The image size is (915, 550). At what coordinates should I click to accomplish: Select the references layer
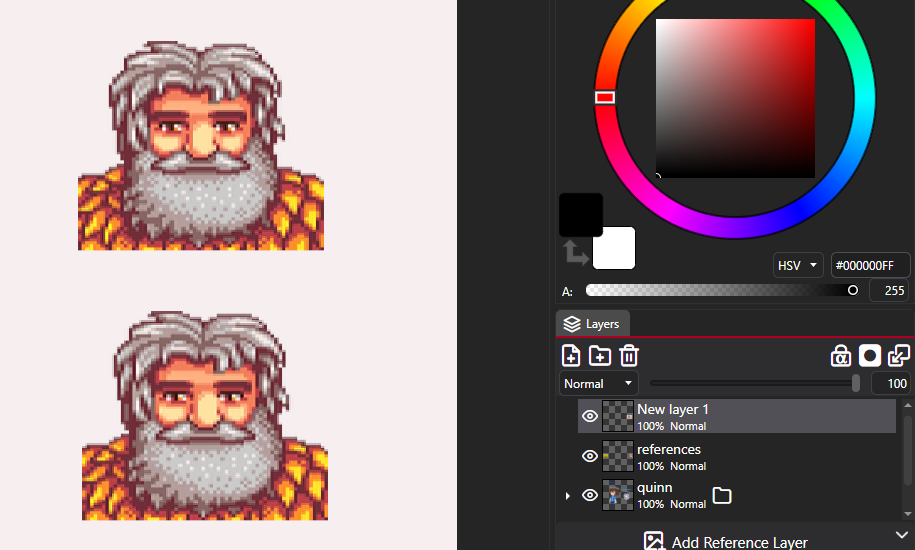click(736, 456)
